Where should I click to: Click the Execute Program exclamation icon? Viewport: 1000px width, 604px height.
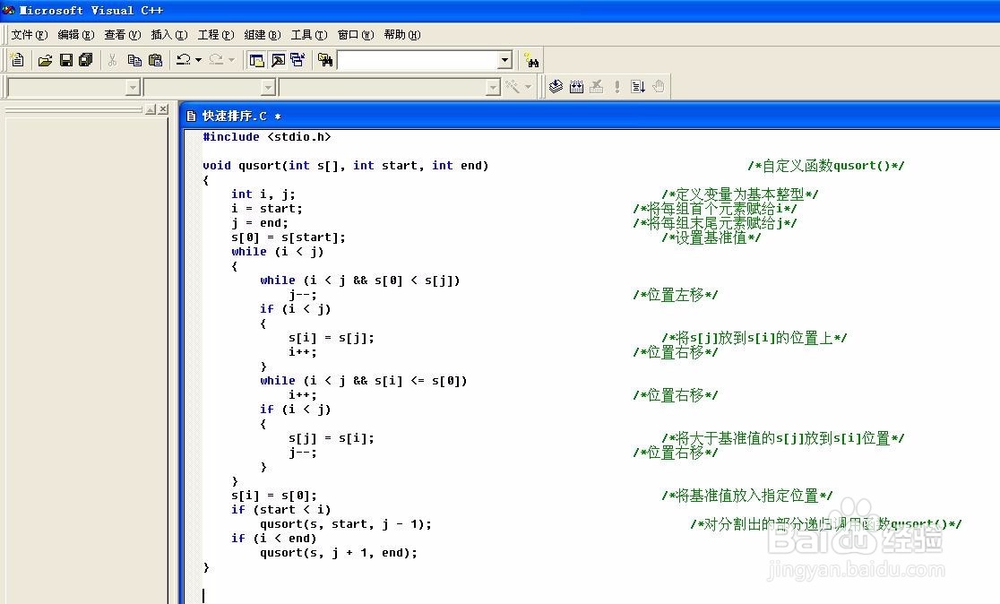(617, 86)
